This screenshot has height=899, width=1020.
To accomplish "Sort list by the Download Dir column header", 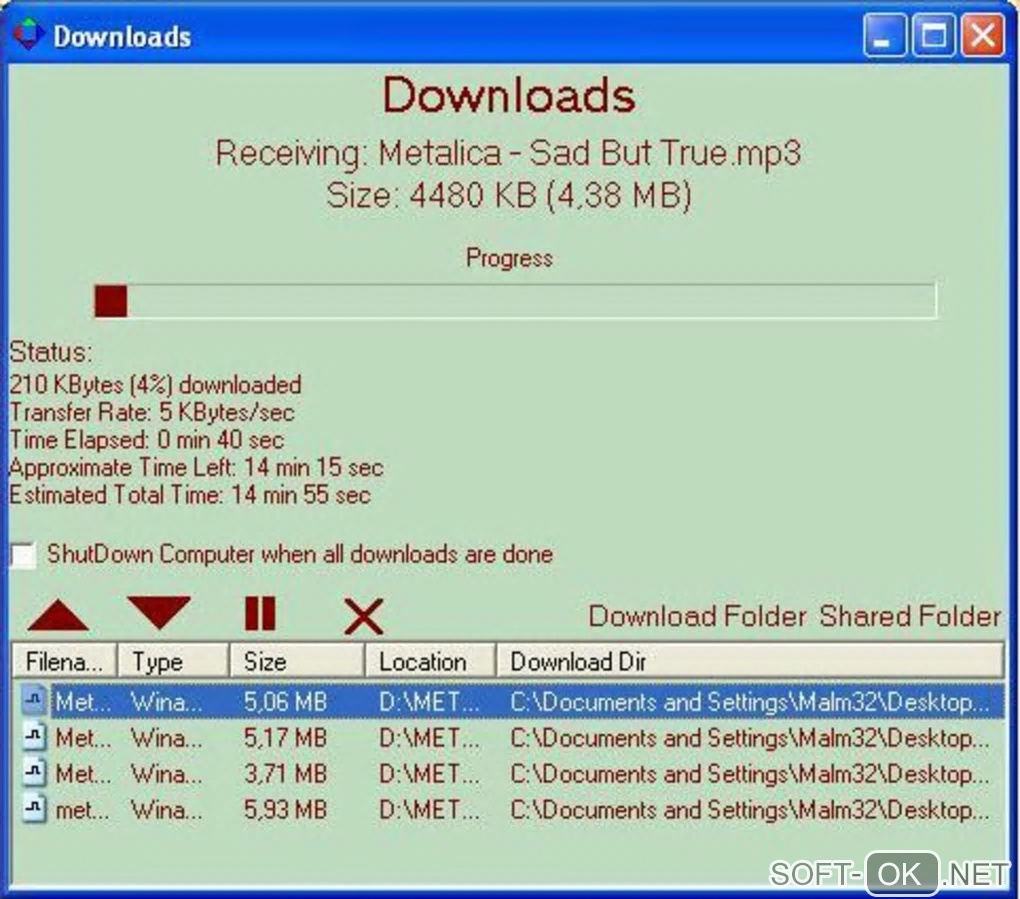I will pos(750,662).
